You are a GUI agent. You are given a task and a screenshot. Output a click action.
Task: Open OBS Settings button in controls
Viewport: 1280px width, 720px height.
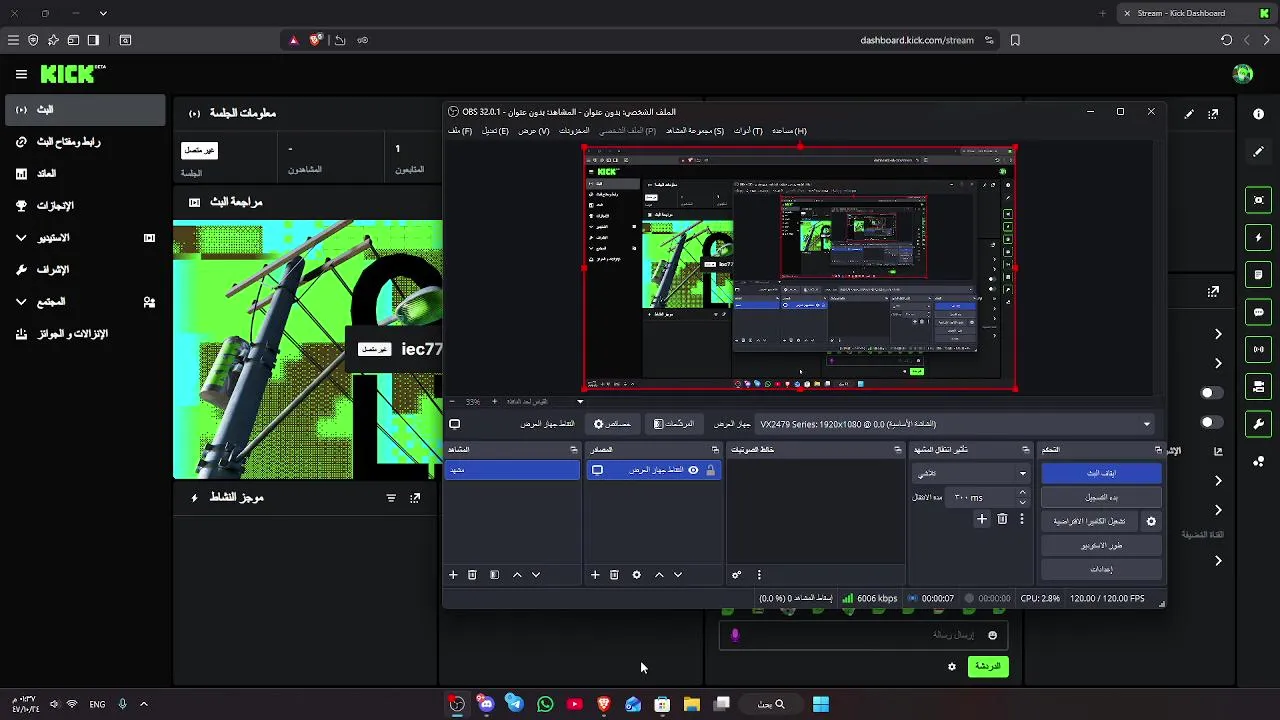pos(1101,569)
